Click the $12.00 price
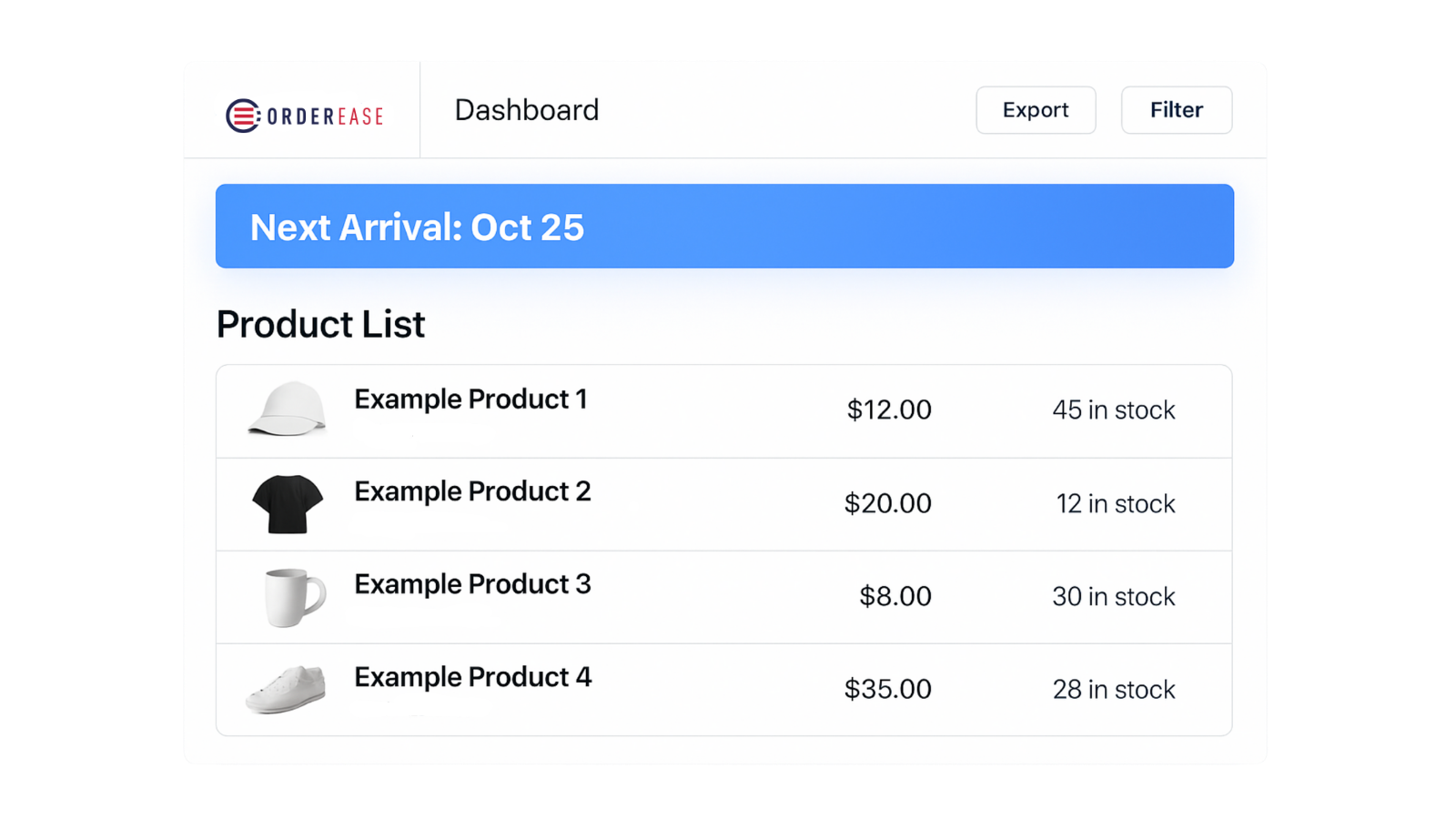1456x819 pixels. coord(889,409)
